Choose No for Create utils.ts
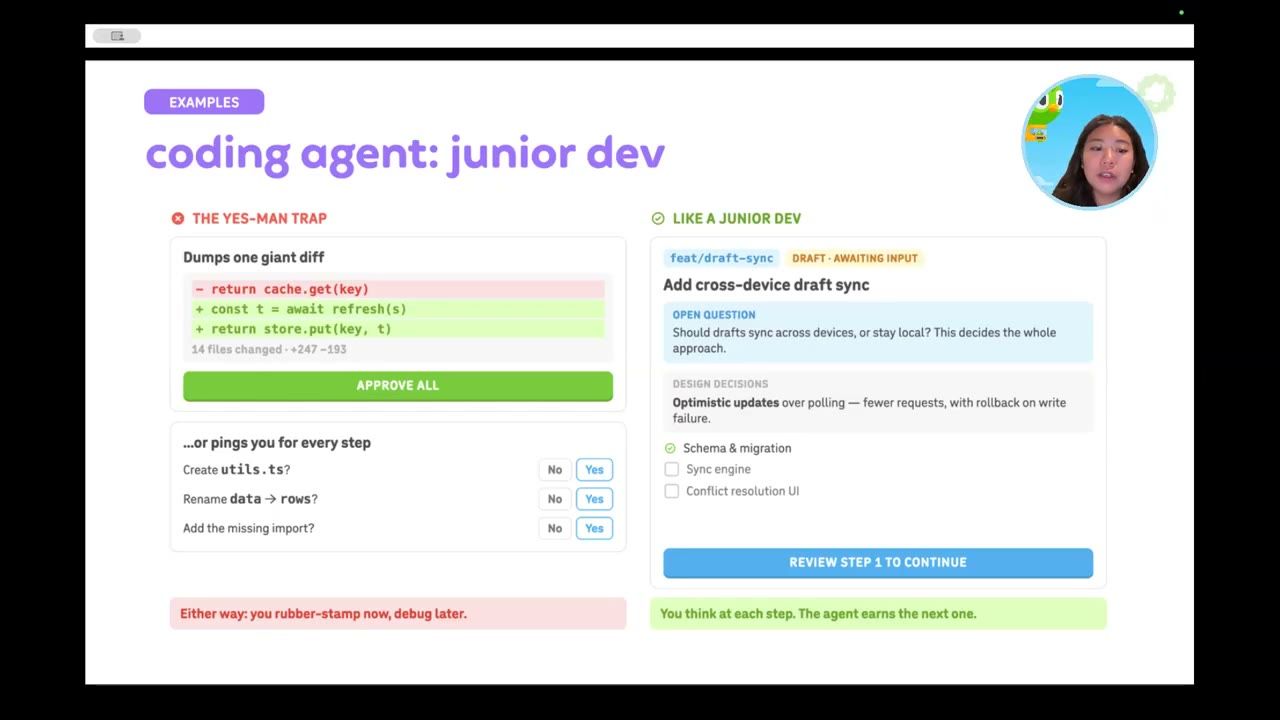 click(x=555, y=470)
